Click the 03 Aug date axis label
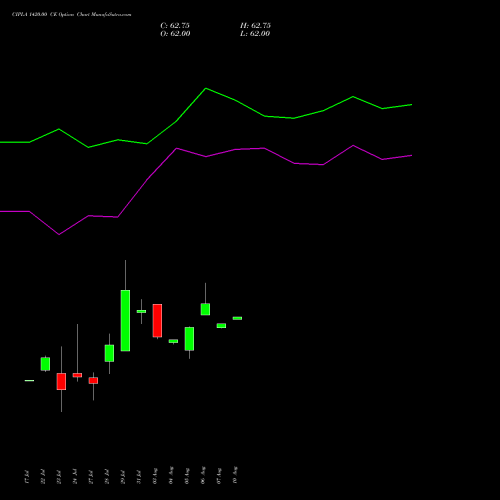Screen dimensions: 500x500 click(155, 476)
